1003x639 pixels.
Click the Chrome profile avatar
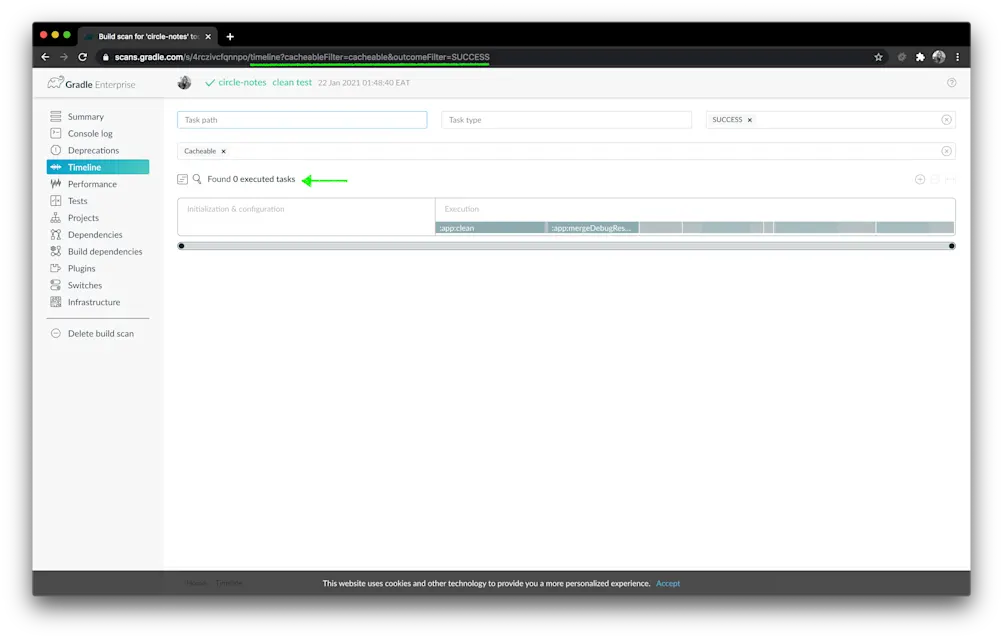pyautogui.click(x=938, y=57)
